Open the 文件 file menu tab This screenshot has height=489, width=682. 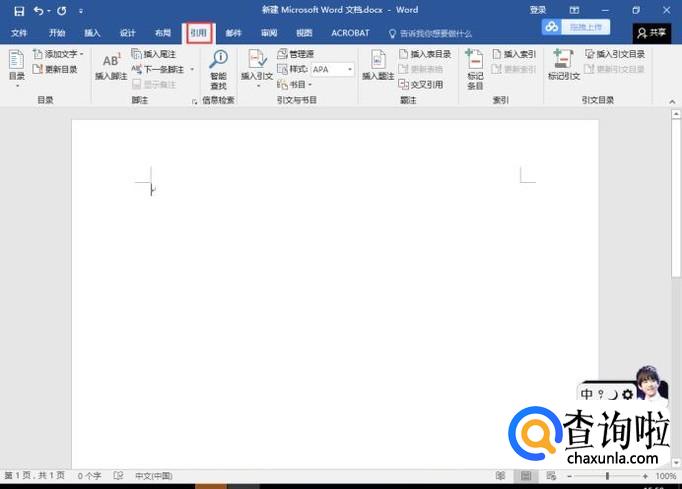tap(19, 33)
